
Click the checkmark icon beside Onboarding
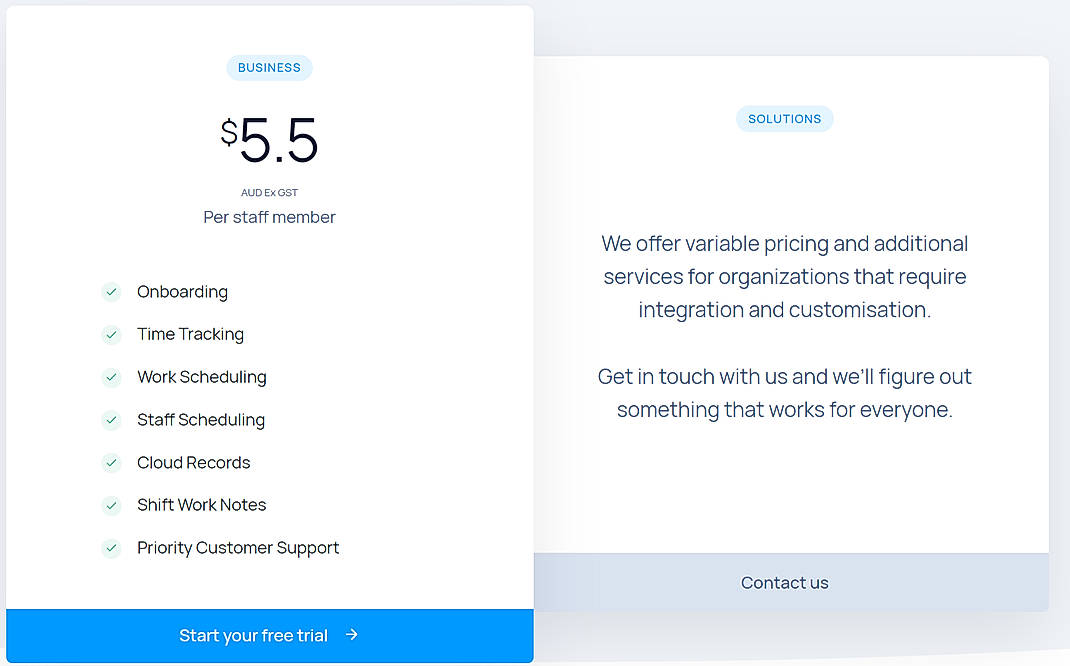(x=111, y=292)
